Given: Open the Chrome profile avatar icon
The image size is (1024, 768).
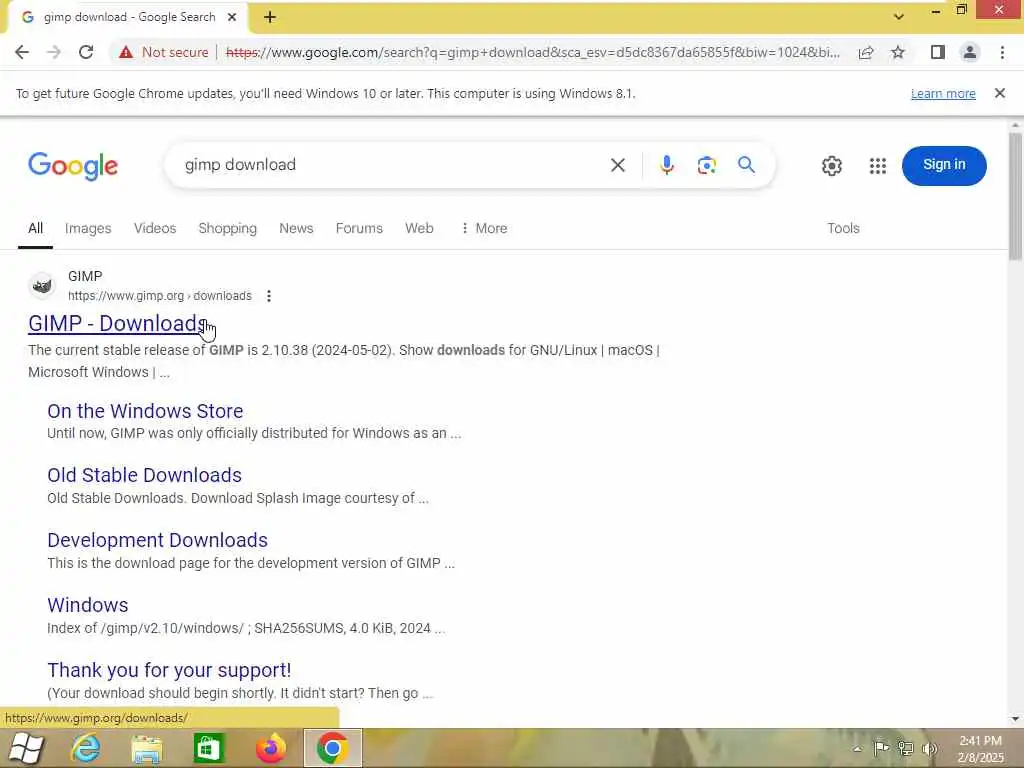Looking at the screenshot, I should (970, 52).
